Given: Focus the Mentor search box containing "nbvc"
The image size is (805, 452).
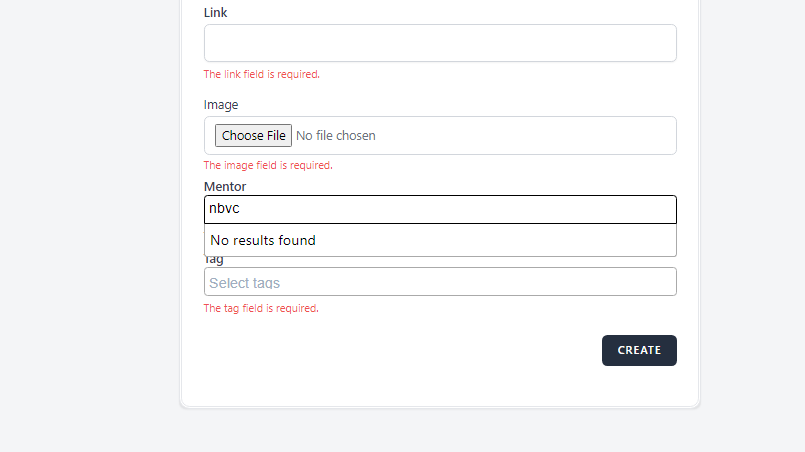Looking at the screenshot, I should point(440,209).
